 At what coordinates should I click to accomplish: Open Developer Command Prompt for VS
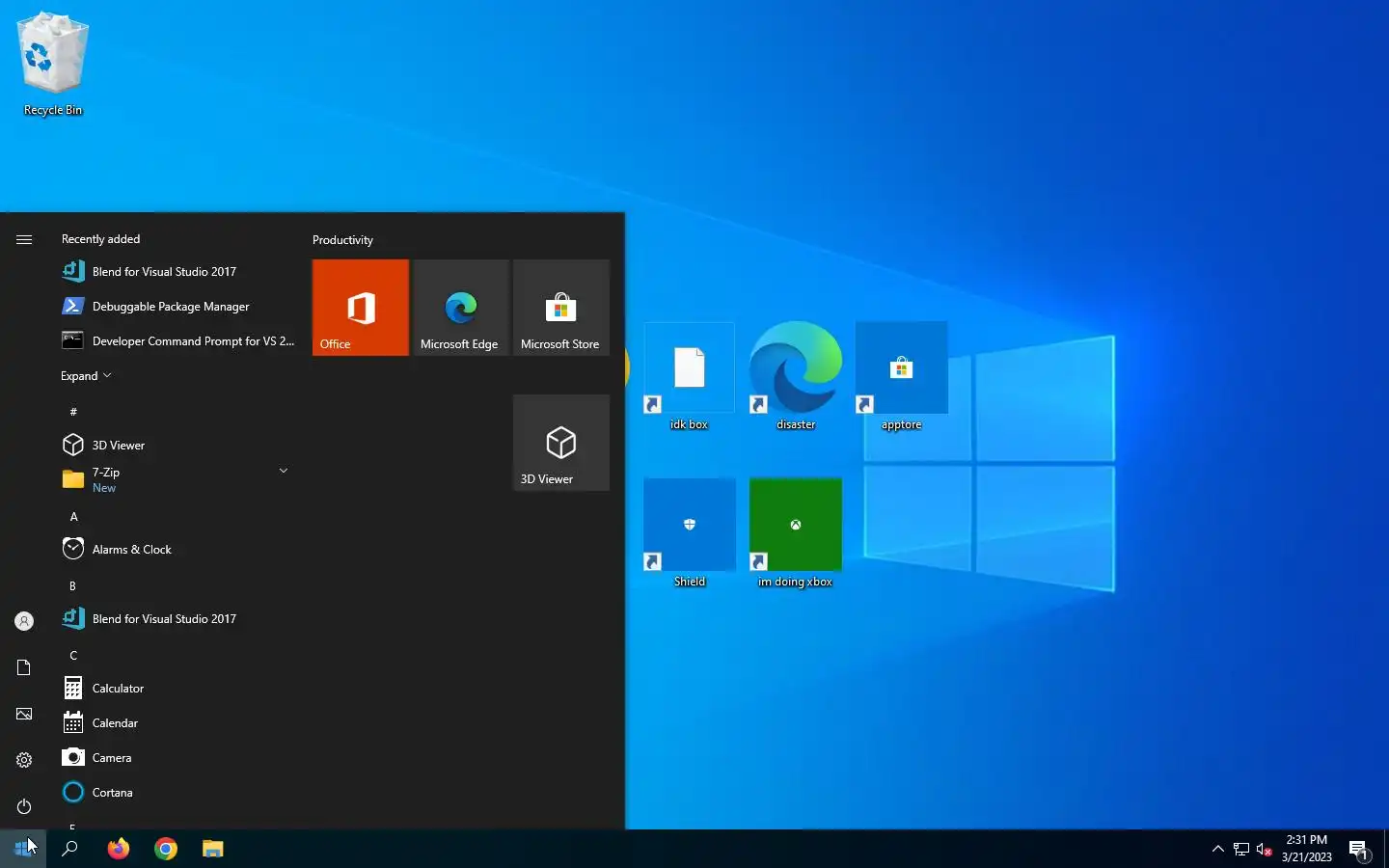pyautogui.click(x=177, y=341)
